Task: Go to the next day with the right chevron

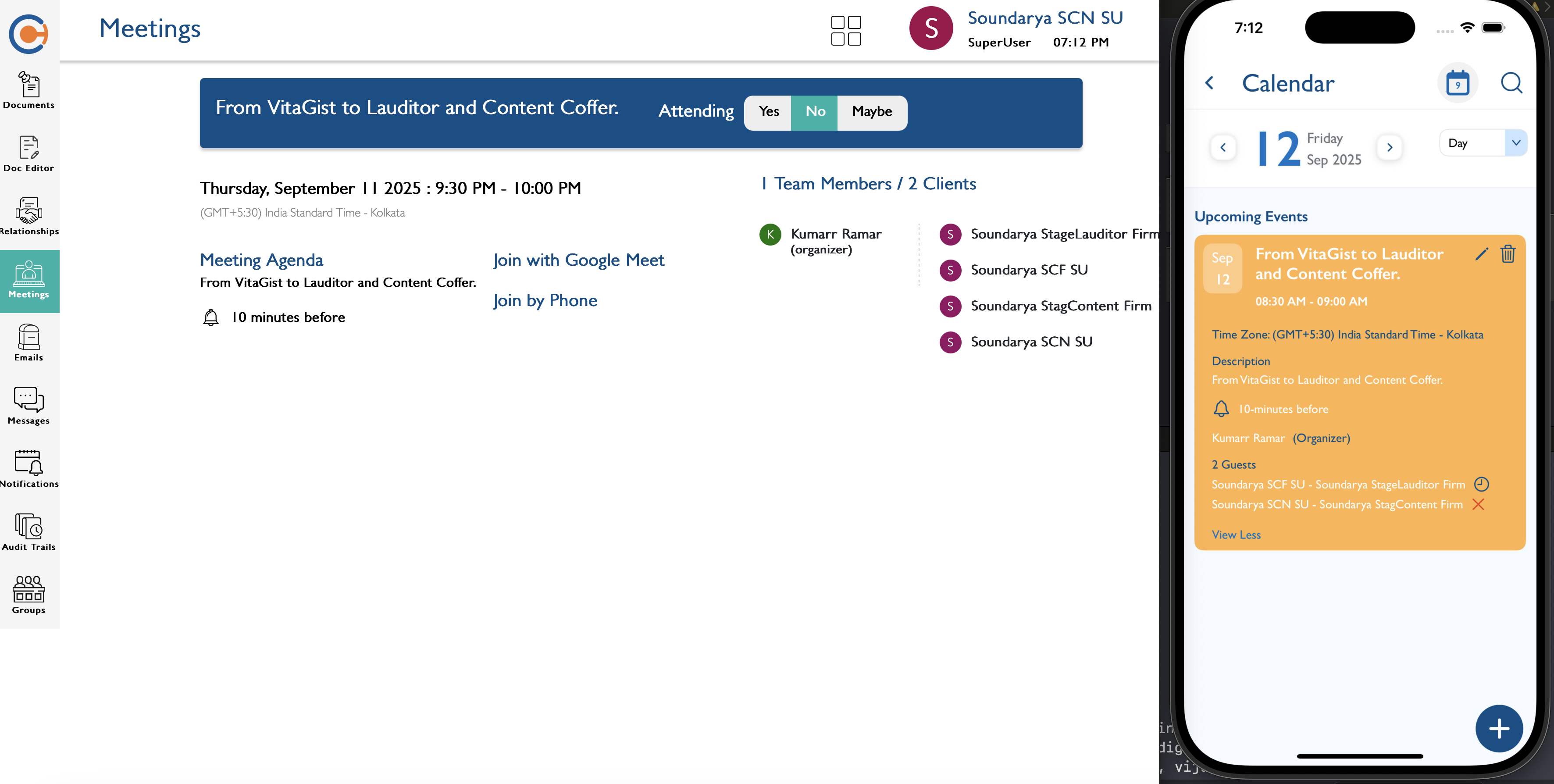Action: pyautogui.click(x=1389, y=147)
